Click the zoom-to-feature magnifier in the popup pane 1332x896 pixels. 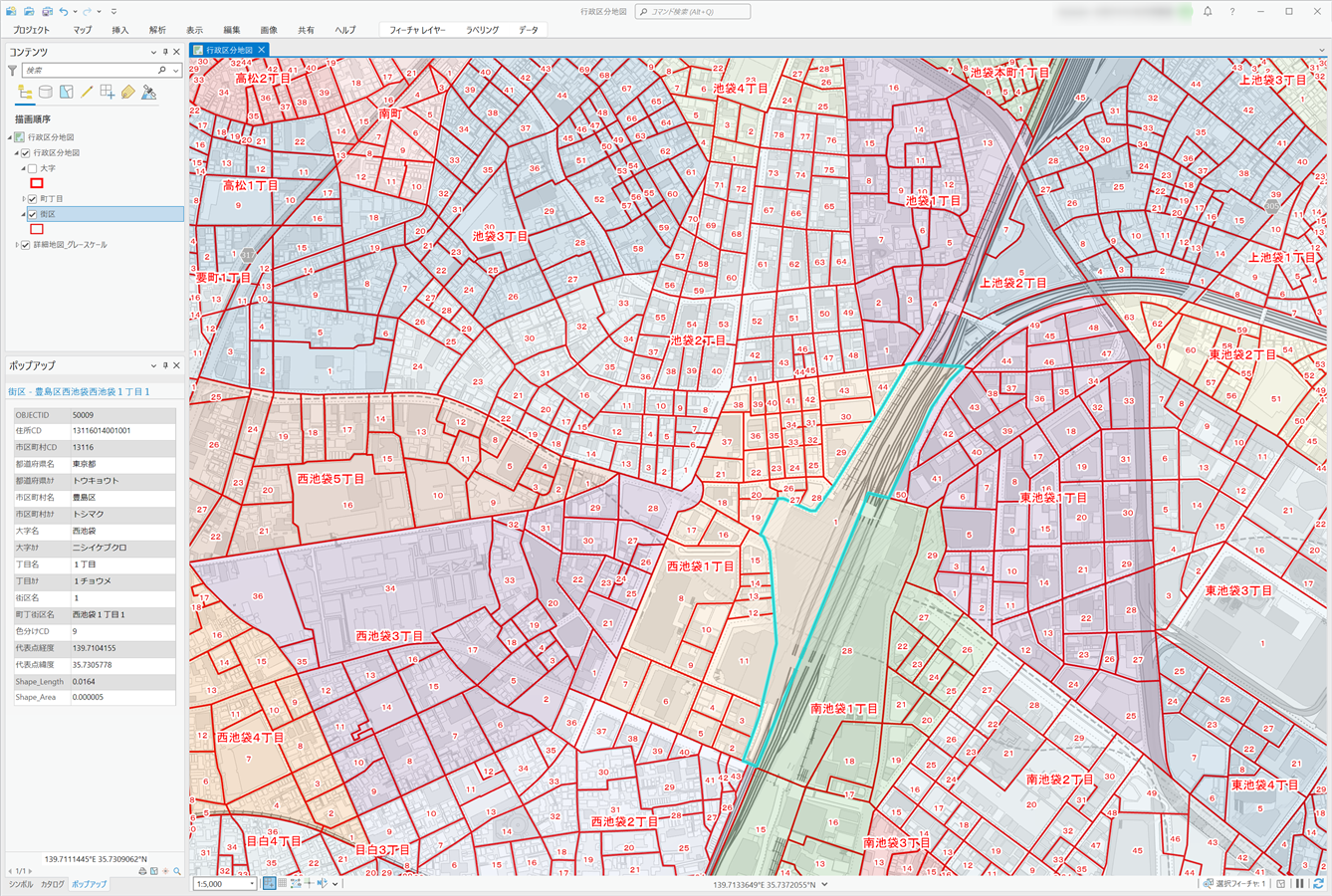[177, 871]
